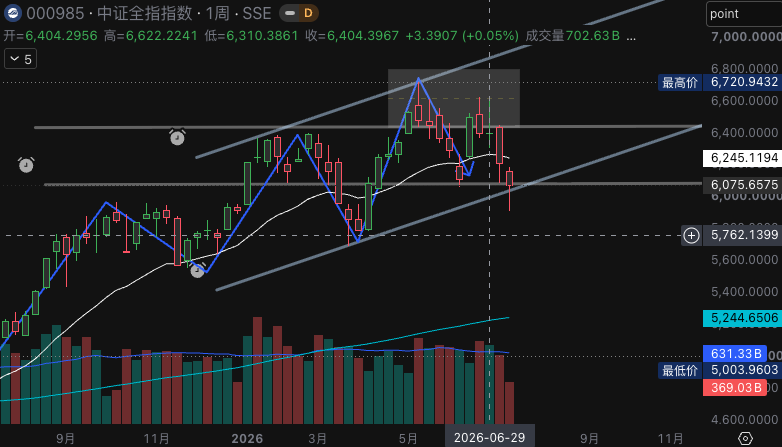782x447 pixels.
Task: Collapse the indicator legend showing 5
Action: [x=20, y=59]
